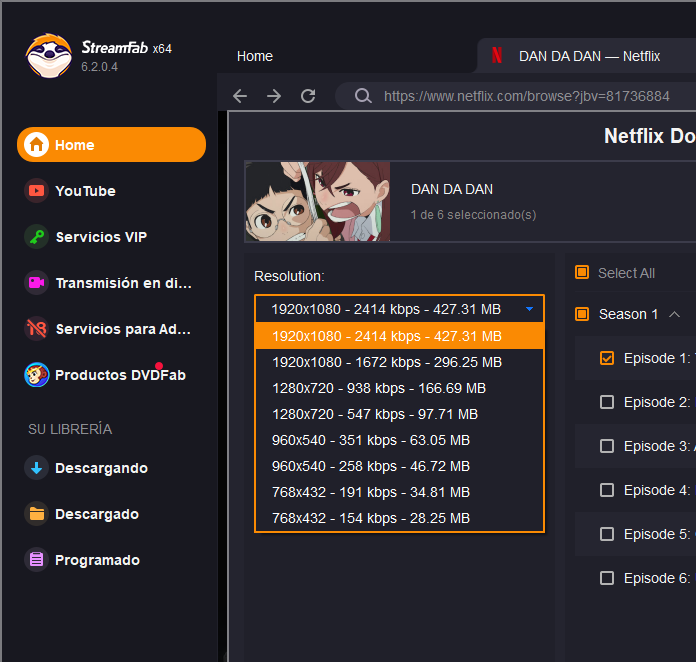Click the Servicios para Ad... crossed icon
This screenshot has height=662, width=696.
coord(36,329)
